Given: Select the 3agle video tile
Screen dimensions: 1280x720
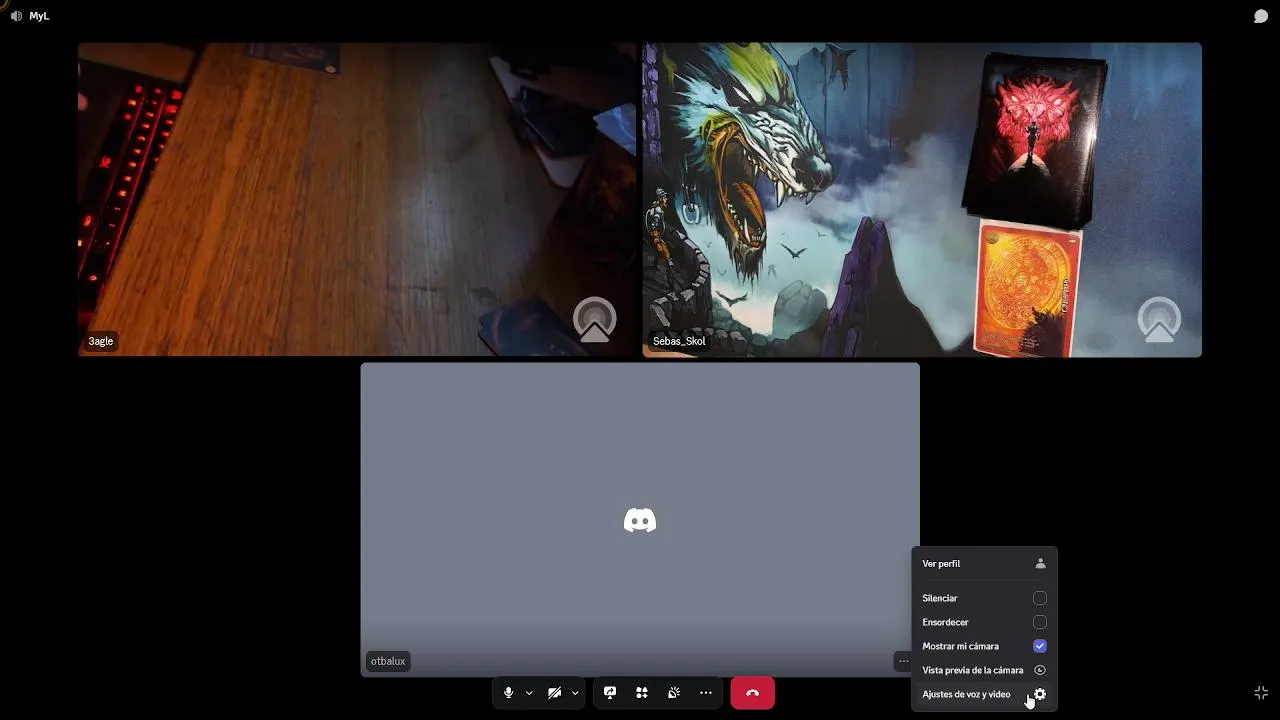Looking at the screenshot, I should click(357, 199).
